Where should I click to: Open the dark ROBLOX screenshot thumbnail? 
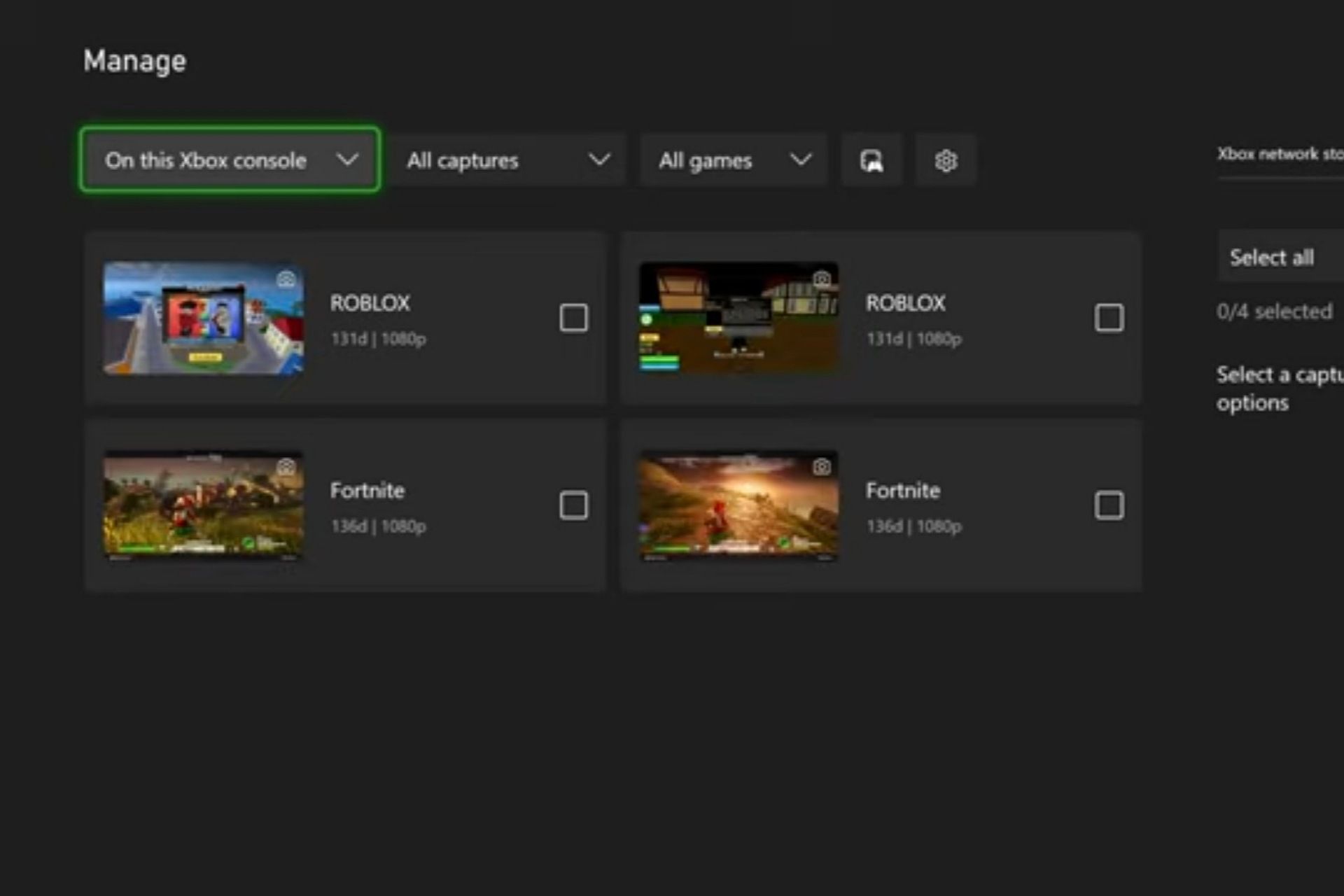pos(738,319)
